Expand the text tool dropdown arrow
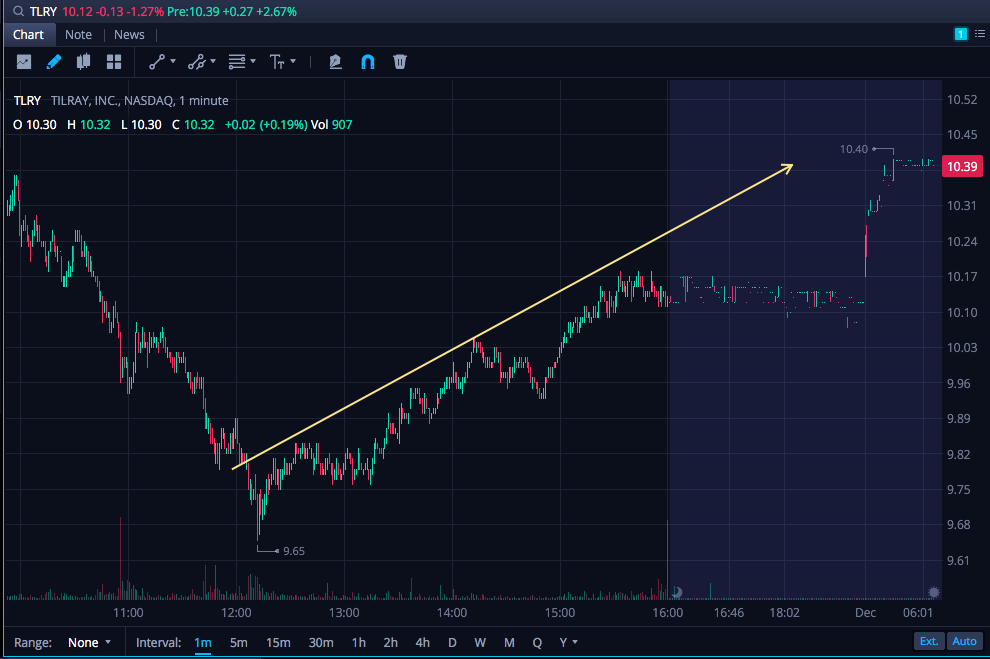Viewport: 990px width, 659px height. (293, 61)
